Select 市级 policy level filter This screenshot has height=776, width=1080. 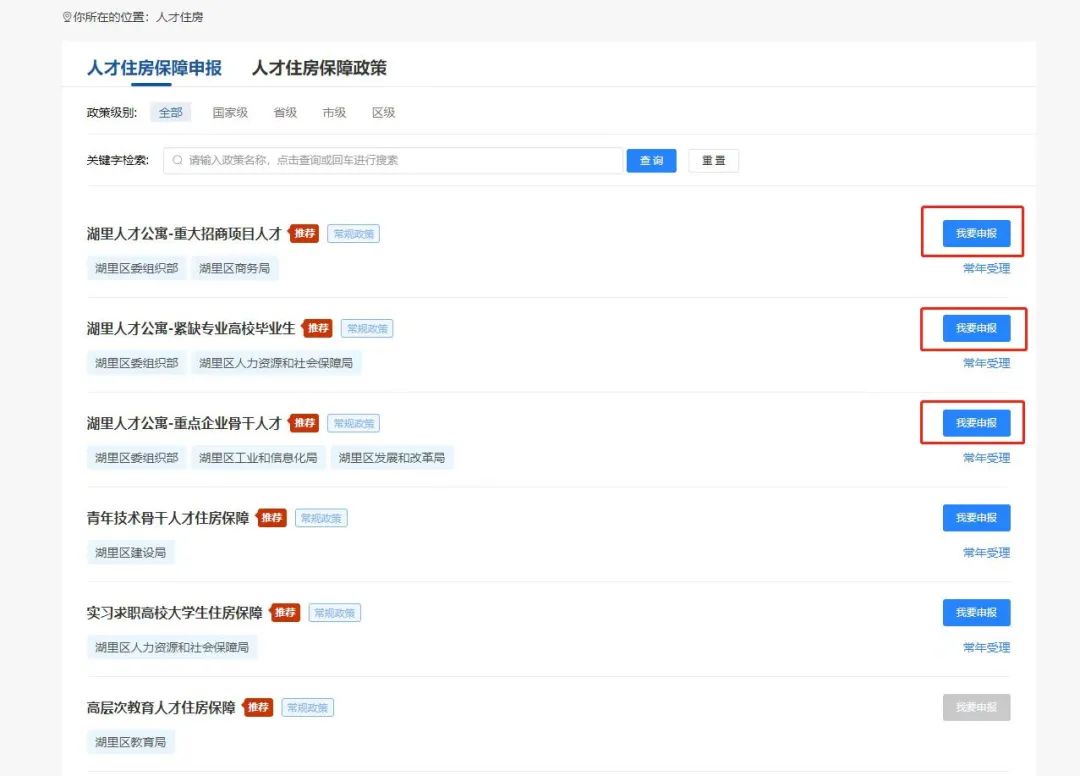pyautogui.click(x=334, y=113)
